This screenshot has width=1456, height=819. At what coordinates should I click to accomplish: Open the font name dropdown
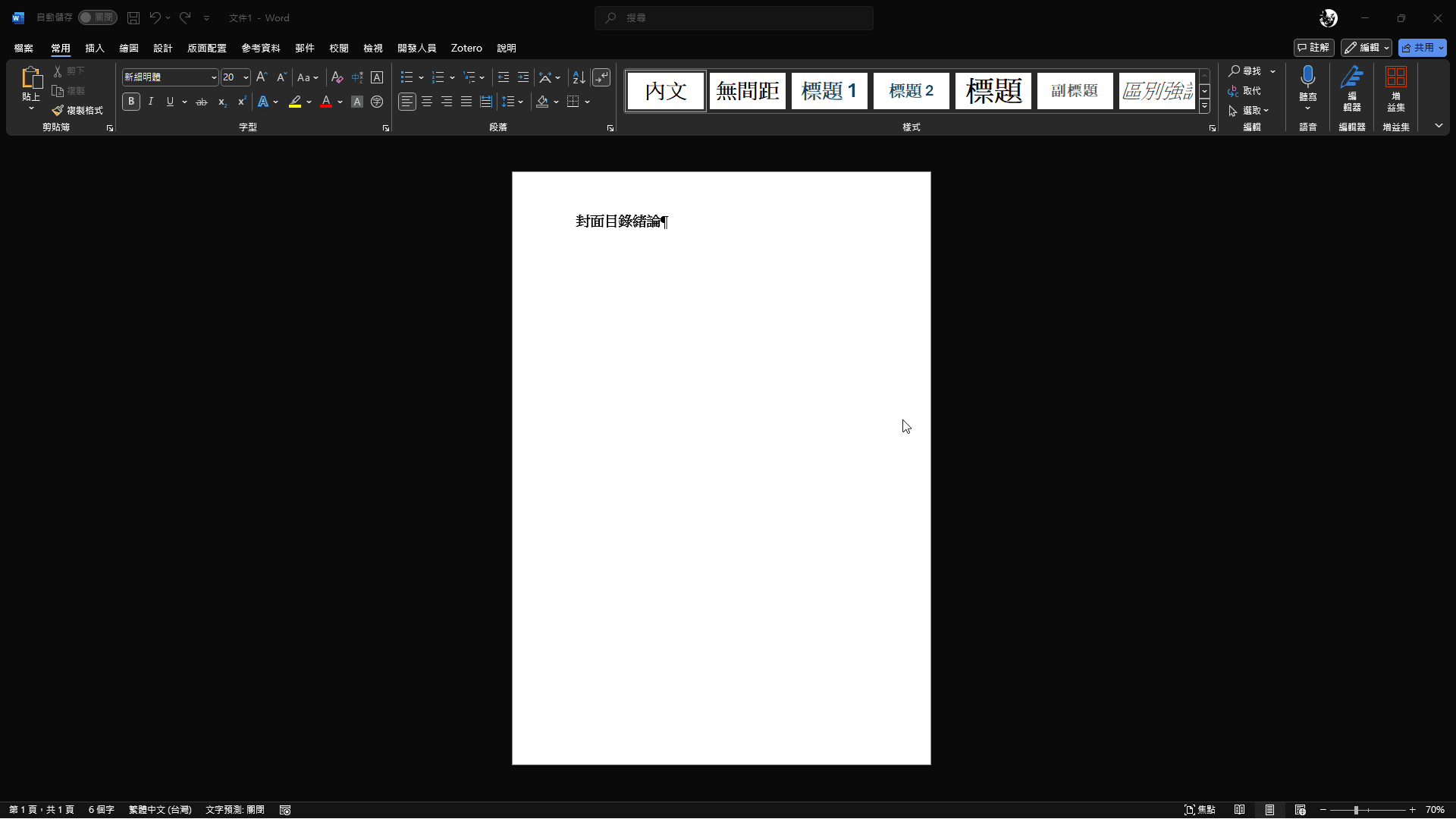click(214, 77)
